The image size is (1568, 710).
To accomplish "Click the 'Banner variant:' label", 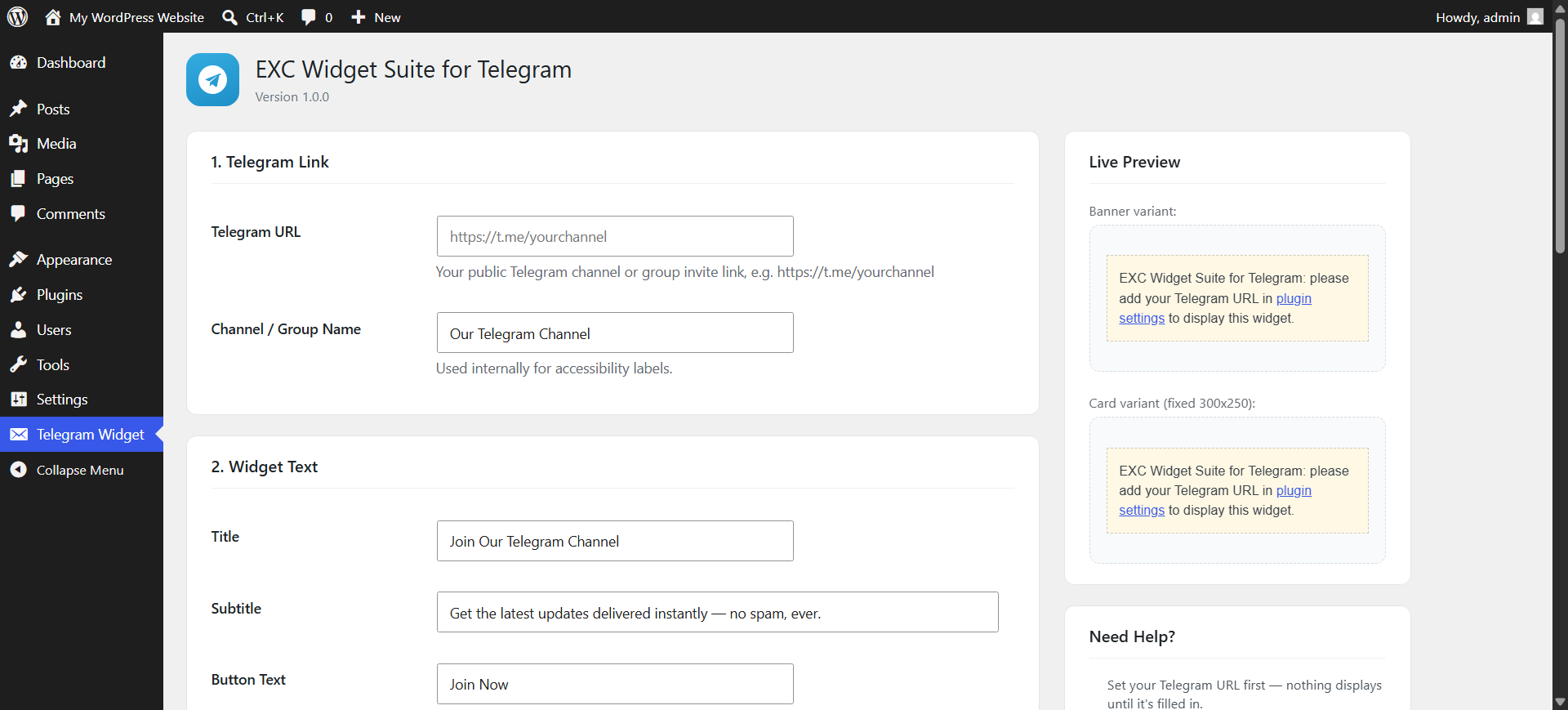I will tap(1133, 211).
